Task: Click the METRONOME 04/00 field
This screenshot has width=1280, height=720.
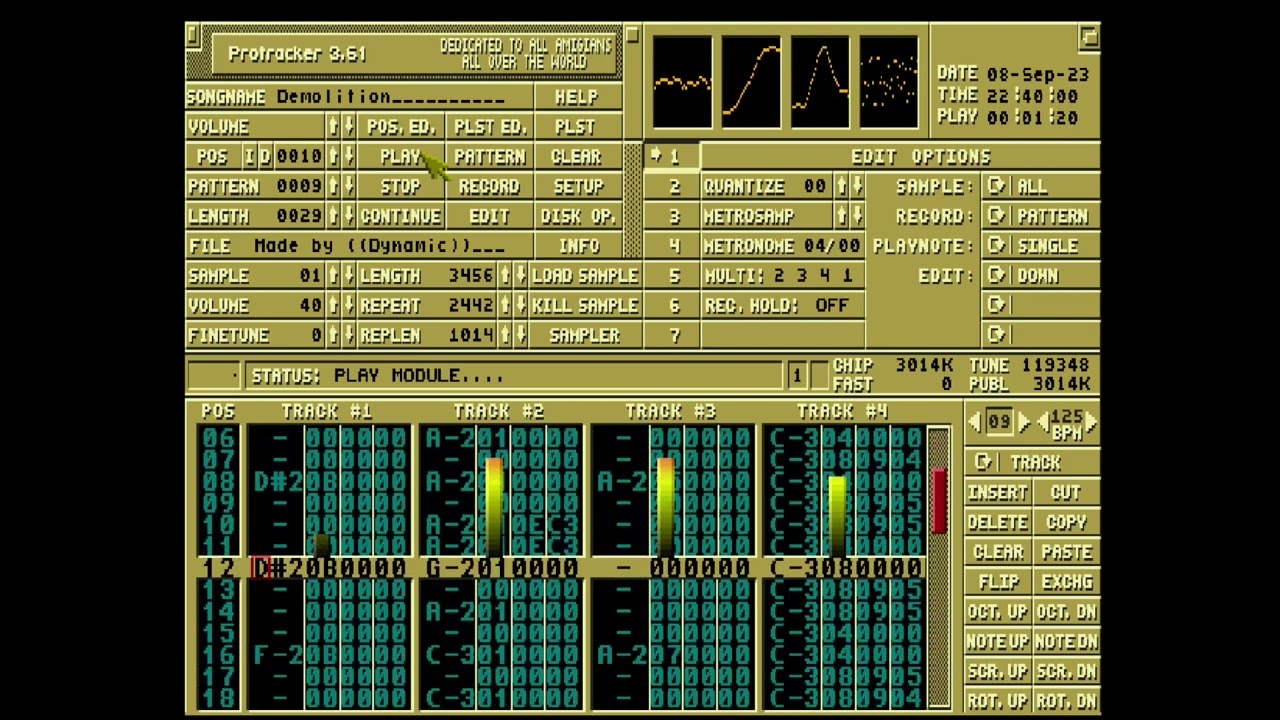Action: point(783,246)
